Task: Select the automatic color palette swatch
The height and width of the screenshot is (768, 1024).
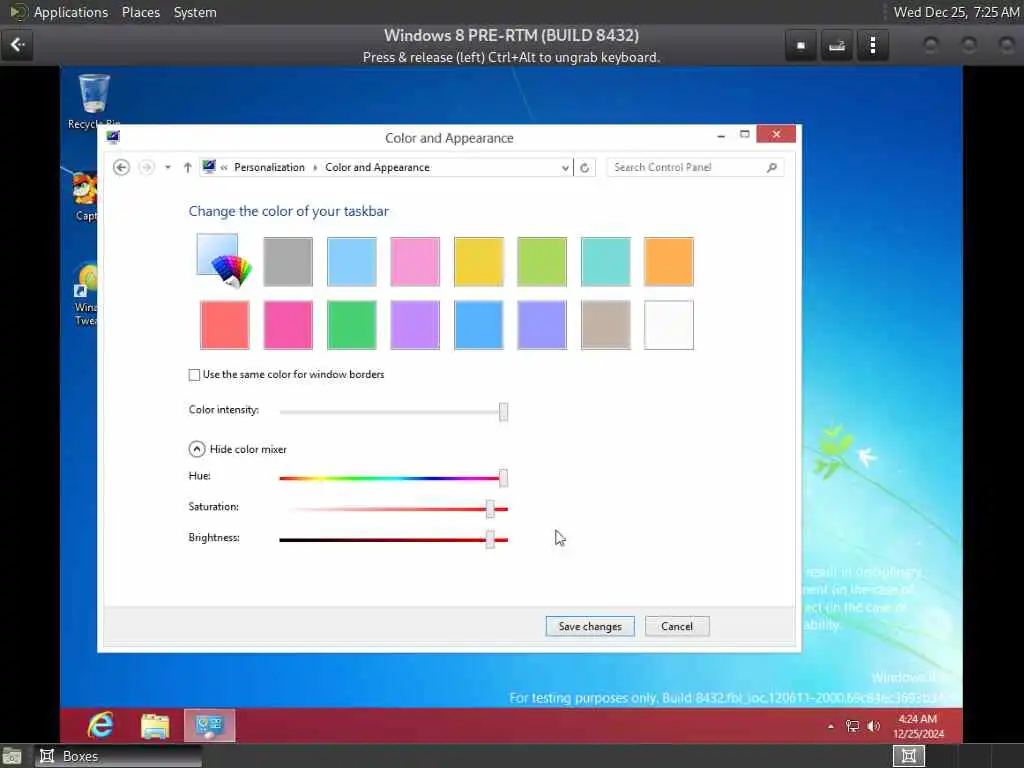Action: click(224, 261)
